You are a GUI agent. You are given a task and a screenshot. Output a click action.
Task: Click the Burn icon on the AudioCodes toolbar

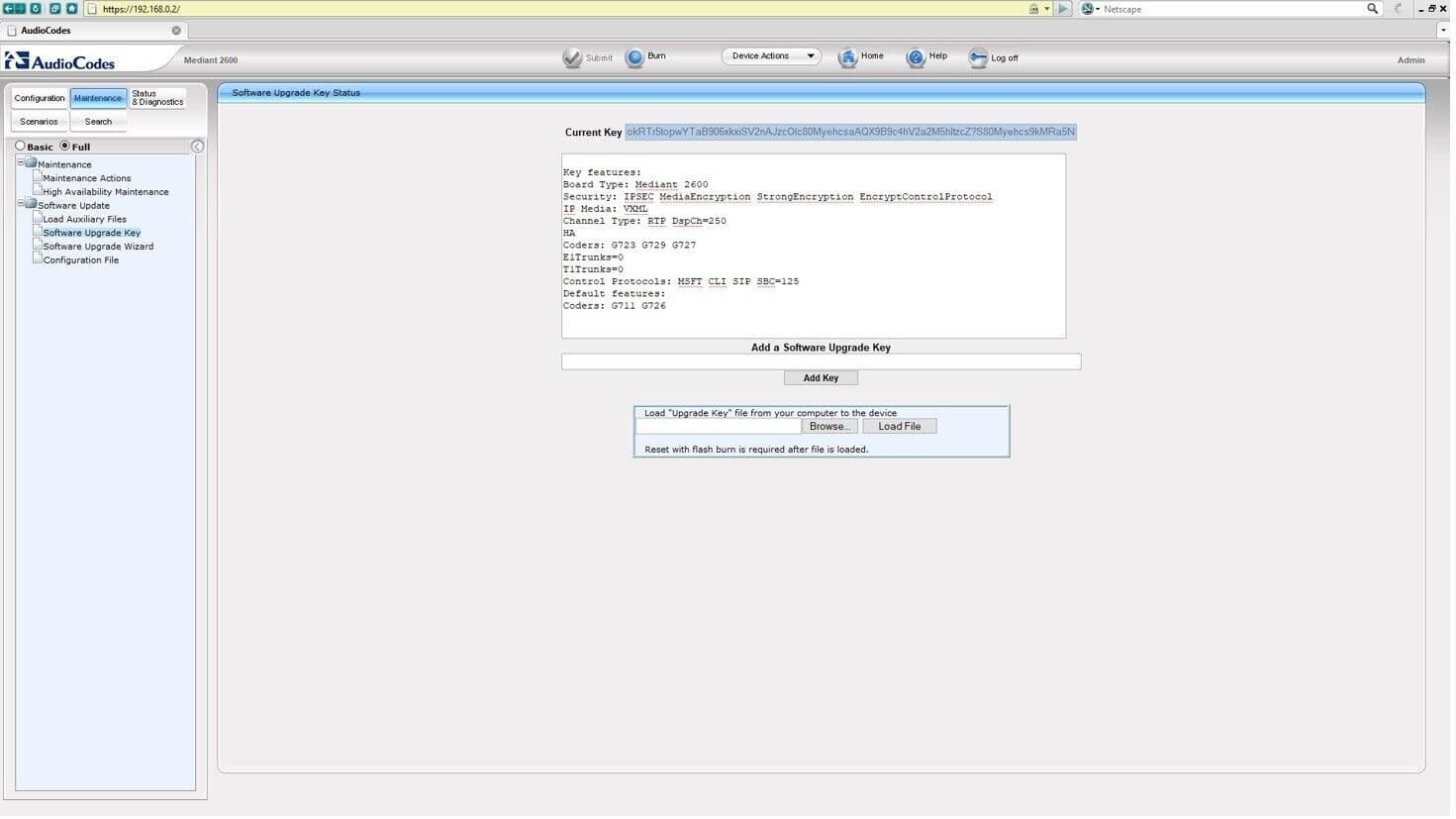(x=634, y=56)
